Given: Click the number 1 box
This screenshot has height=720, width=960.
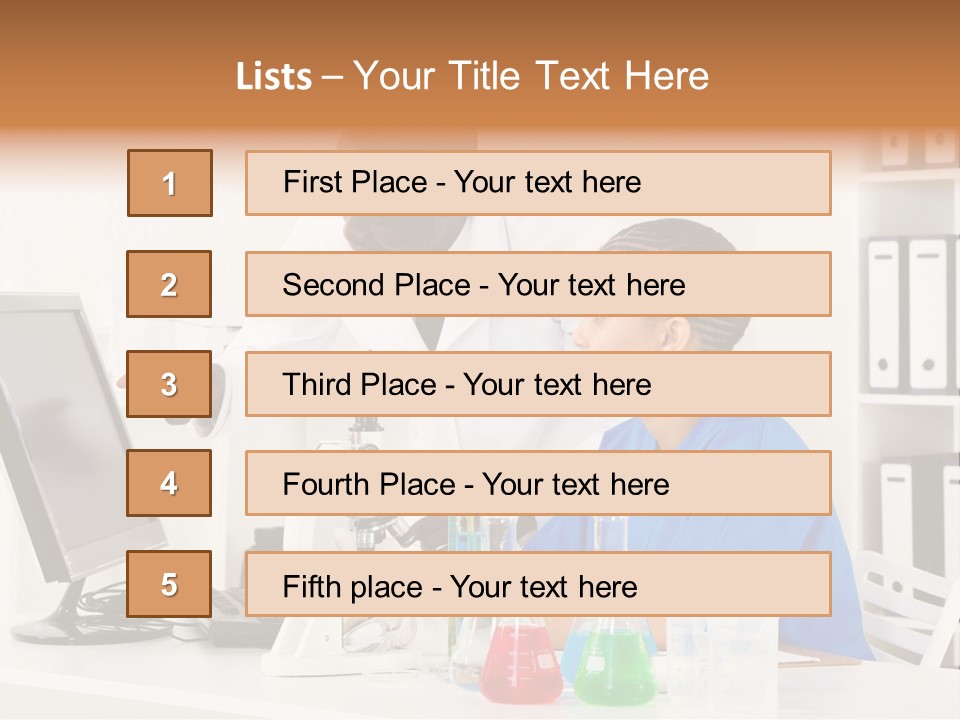Looking at the screenshot, I should (170, 183).
